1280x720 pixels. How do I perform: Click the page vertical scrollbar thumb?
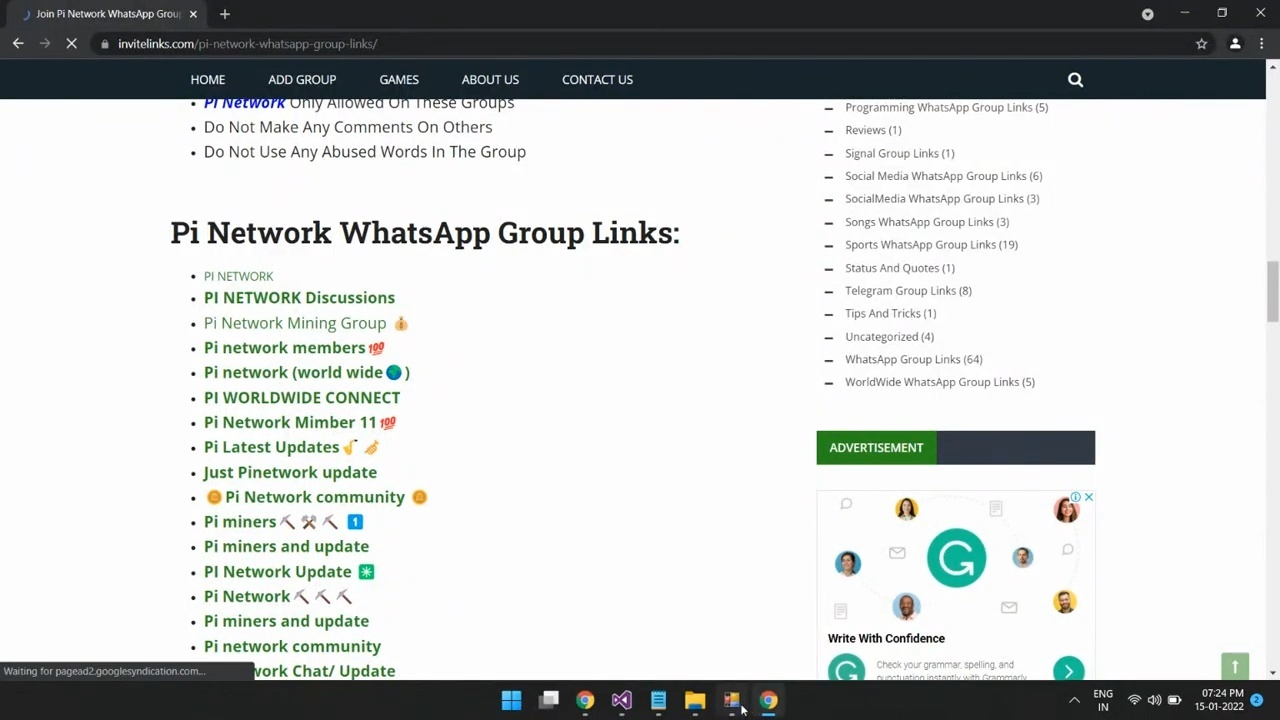pyautogui.click(x=1272, y=291)
